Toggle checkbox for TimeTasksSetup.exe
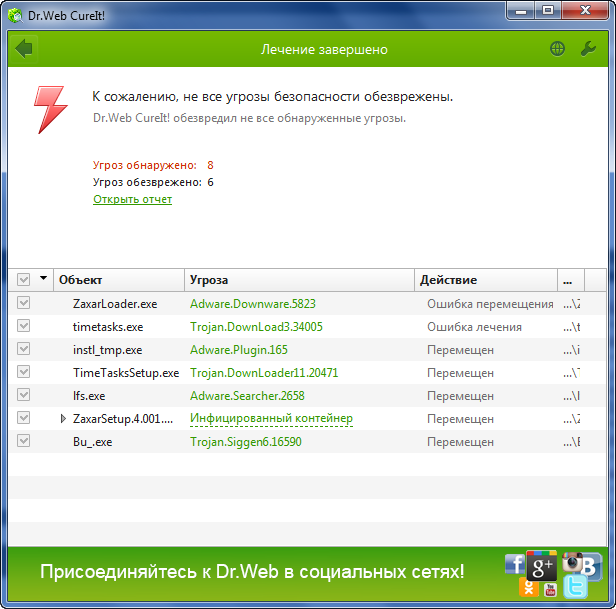616x609 pixels. (x=24, y=372)
